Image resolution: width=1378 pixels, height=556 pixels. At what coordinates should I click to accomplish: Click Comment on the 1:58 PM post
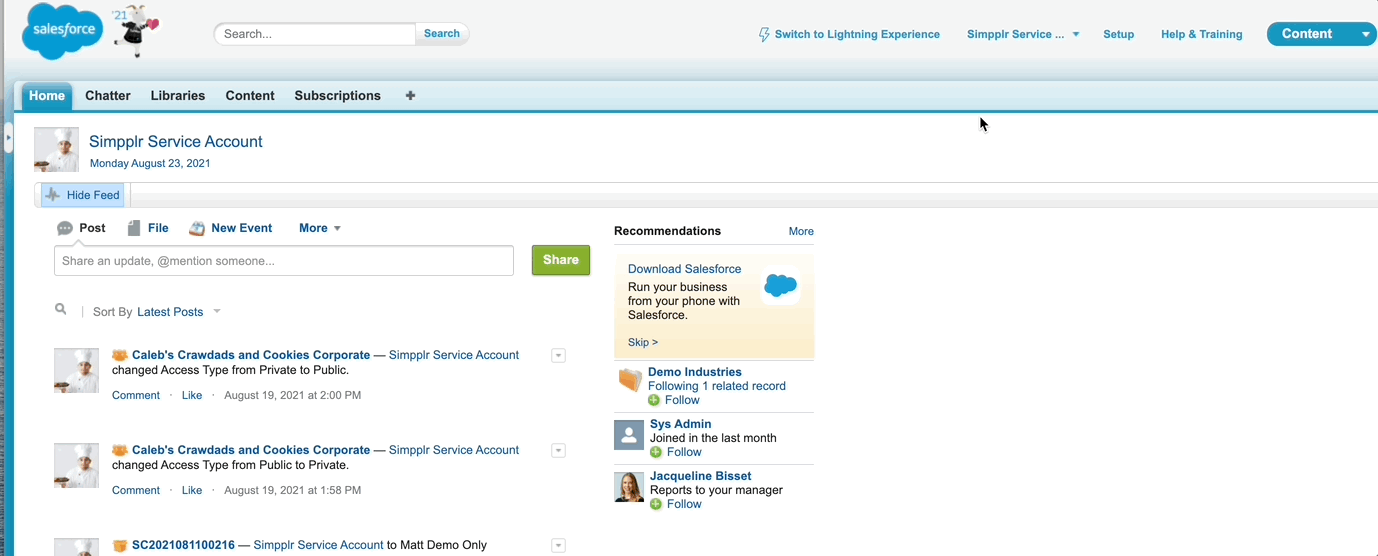pos(136,490)
